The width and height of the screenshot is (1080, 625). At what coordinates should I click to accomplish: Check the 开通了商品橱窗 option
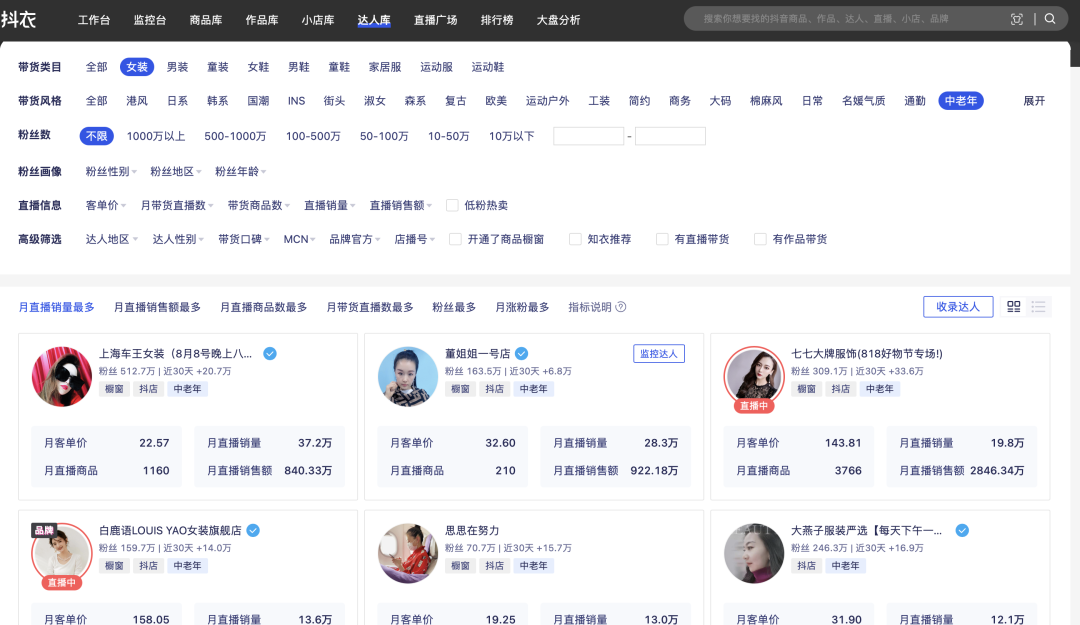(456, 239)
